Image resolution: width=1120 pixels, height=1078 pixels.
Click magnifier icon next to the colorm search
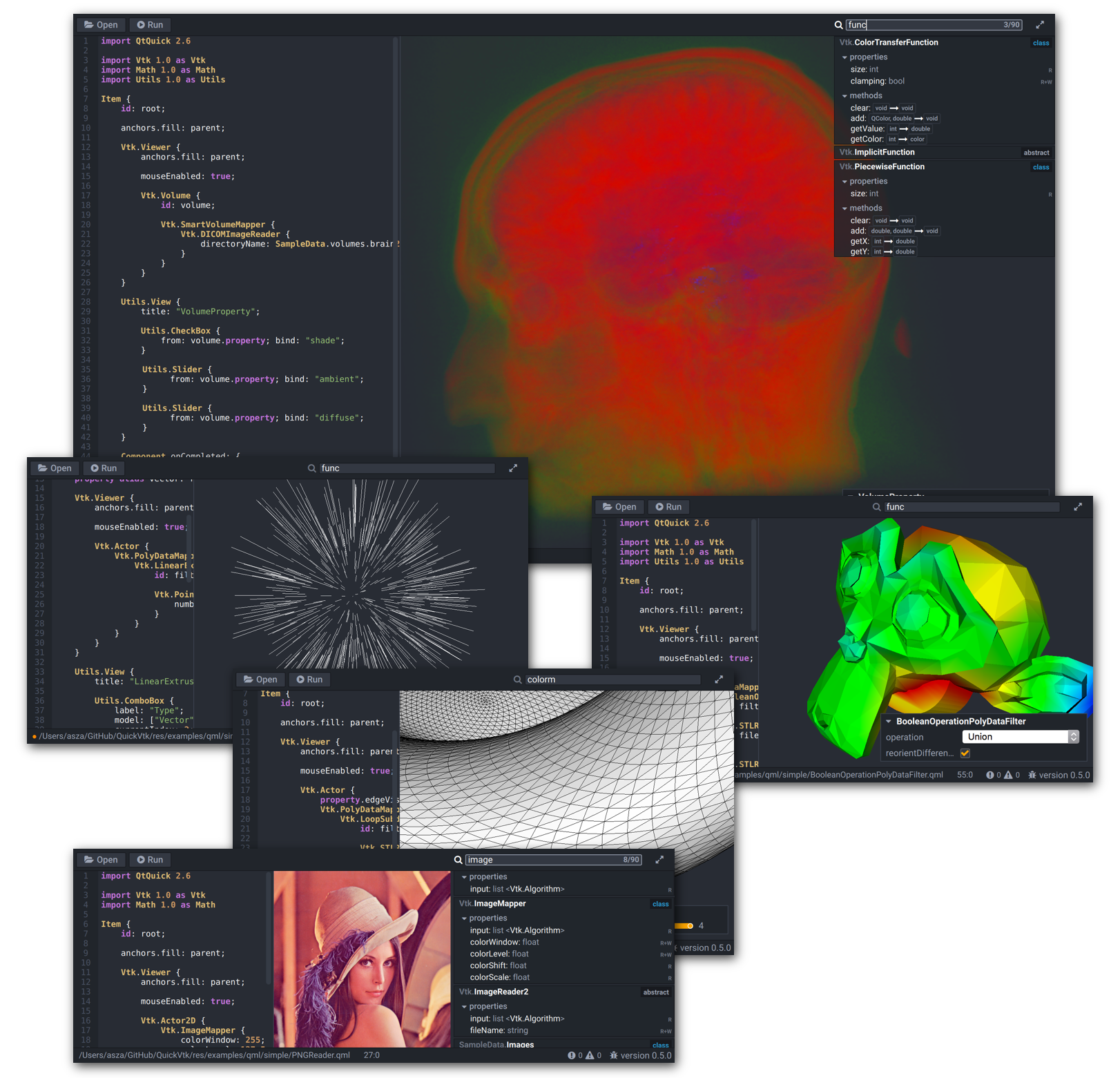click(x=517, y=680)
